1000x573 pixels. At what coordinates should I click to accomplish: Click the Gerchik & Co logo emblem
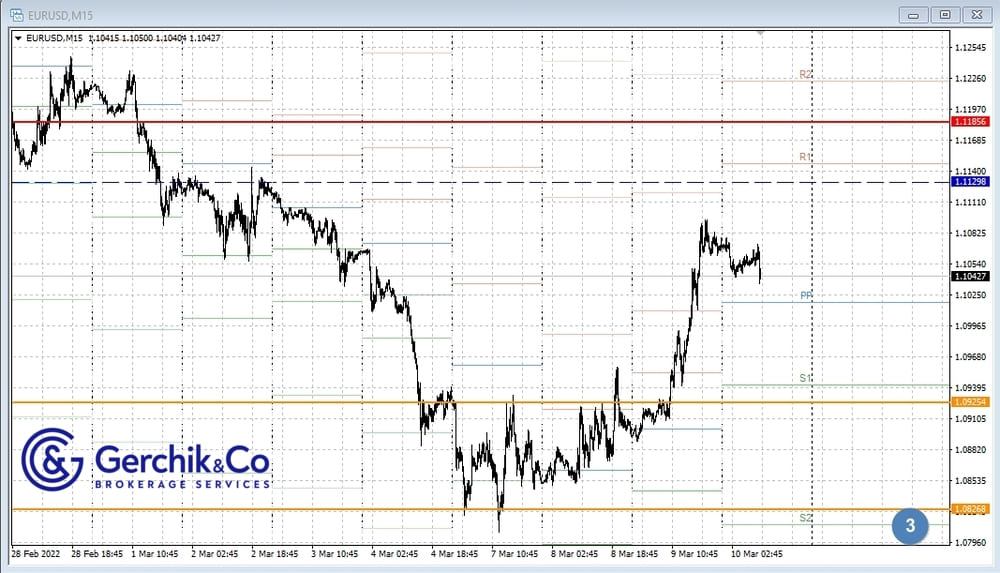[53, 461]
